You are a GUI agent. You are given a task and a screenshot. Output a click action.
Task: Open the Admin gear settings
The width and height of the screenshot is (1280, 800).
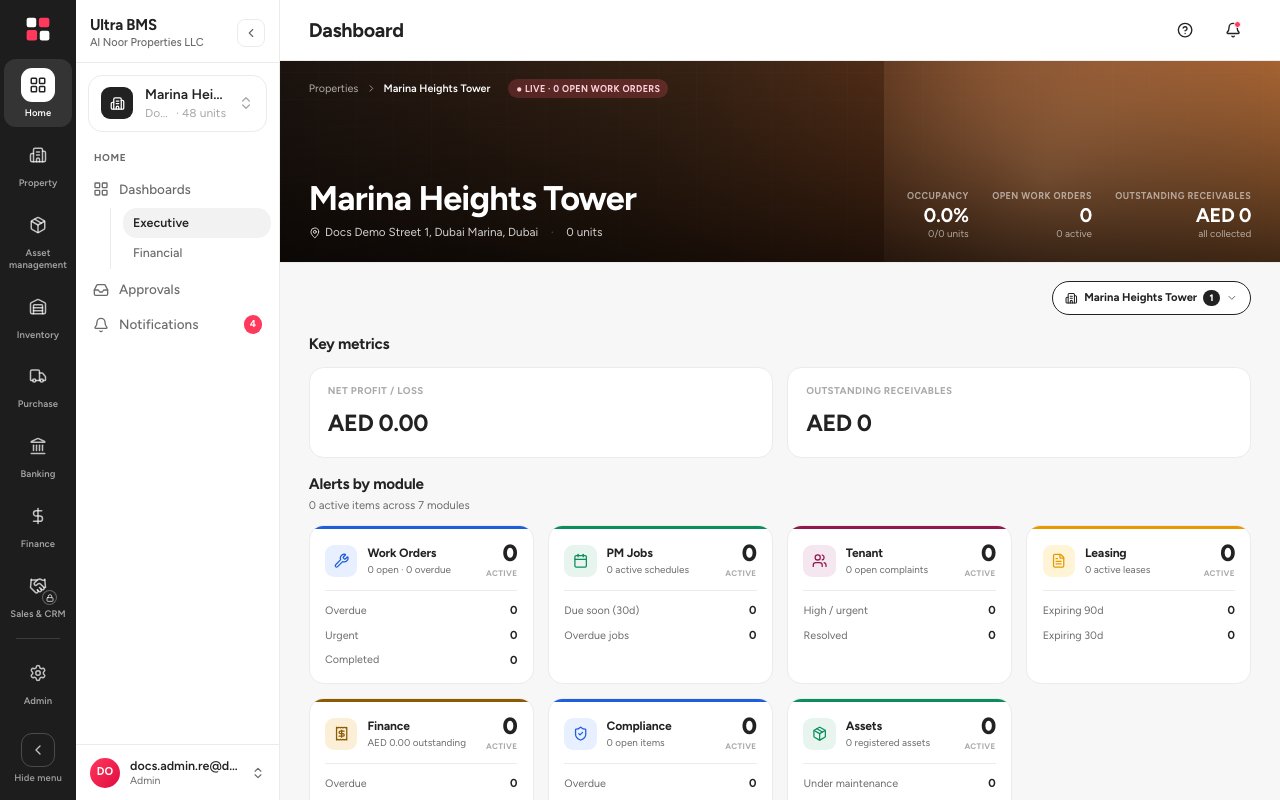(38, 673)
